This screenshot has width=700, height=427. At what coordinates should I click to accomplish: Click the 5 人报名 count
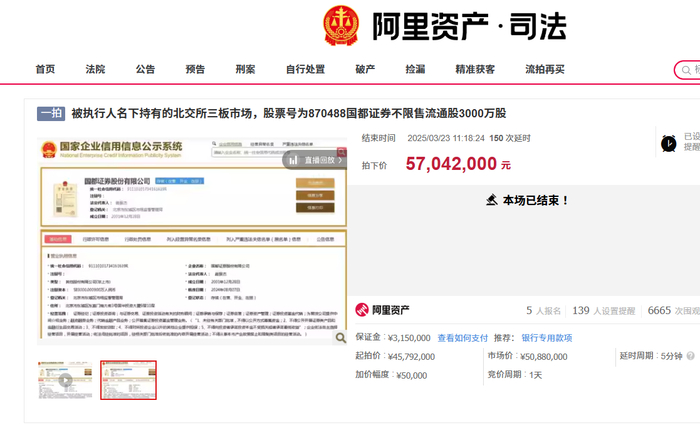543,310
